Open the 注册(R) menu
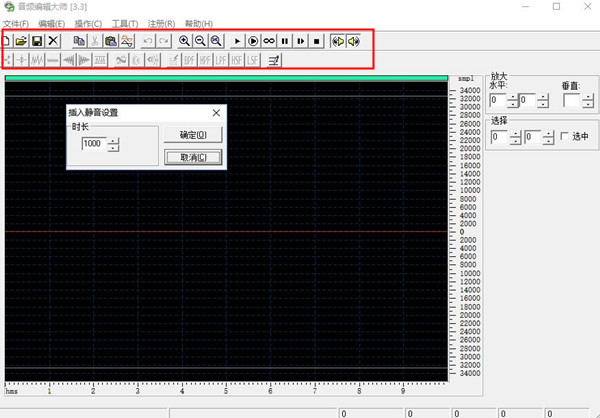 [x=161, y=24]
